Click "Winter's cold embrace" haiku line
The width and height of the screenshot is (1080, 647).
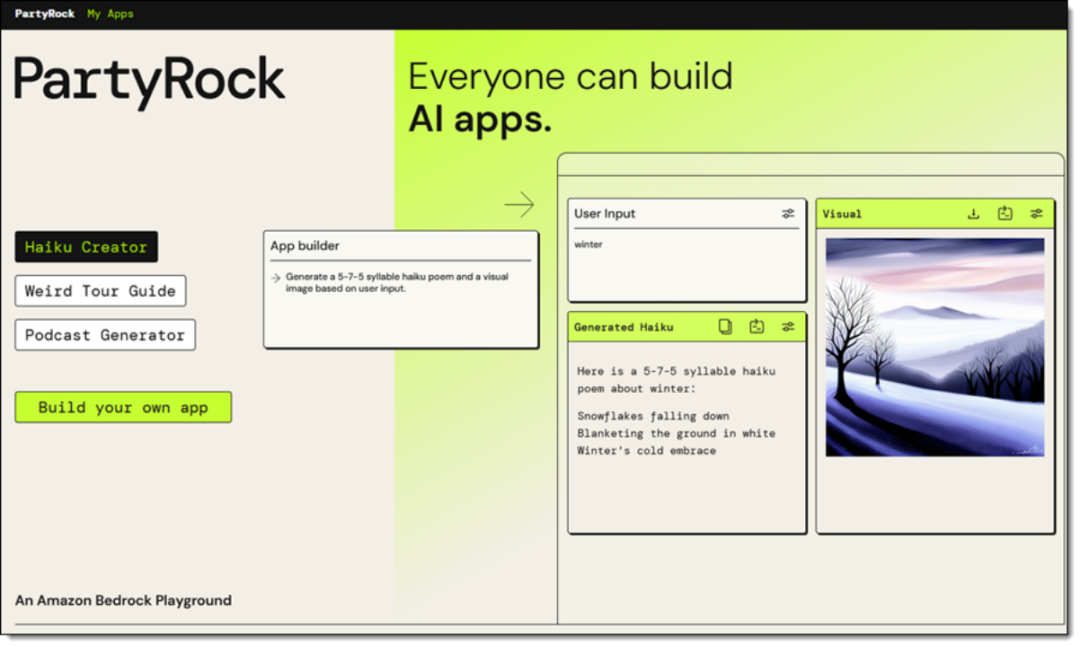[x=646, y=451]
